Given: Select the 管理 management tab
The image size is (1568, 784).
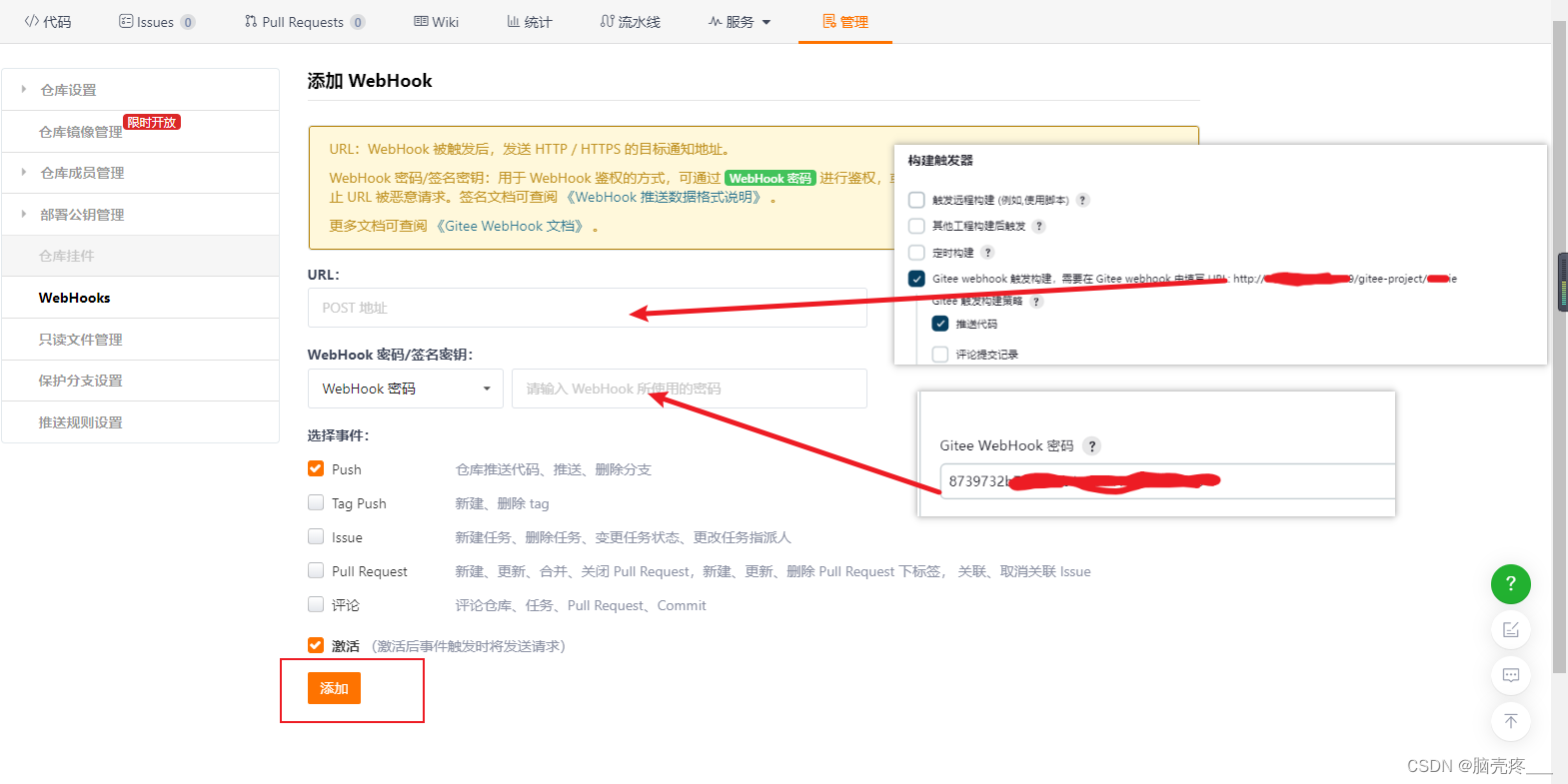Looking at the screenshot, I should pyautogui.click(x=845, y=22).
